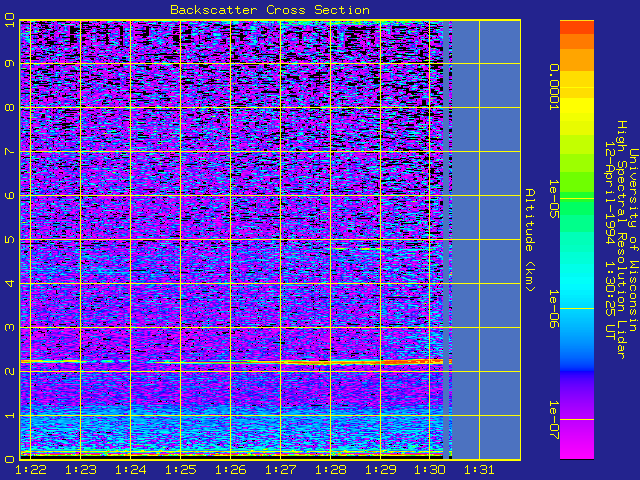640x480 pixels.
Task: Click altitude axis label 3
Action: [x=9, y=327]
